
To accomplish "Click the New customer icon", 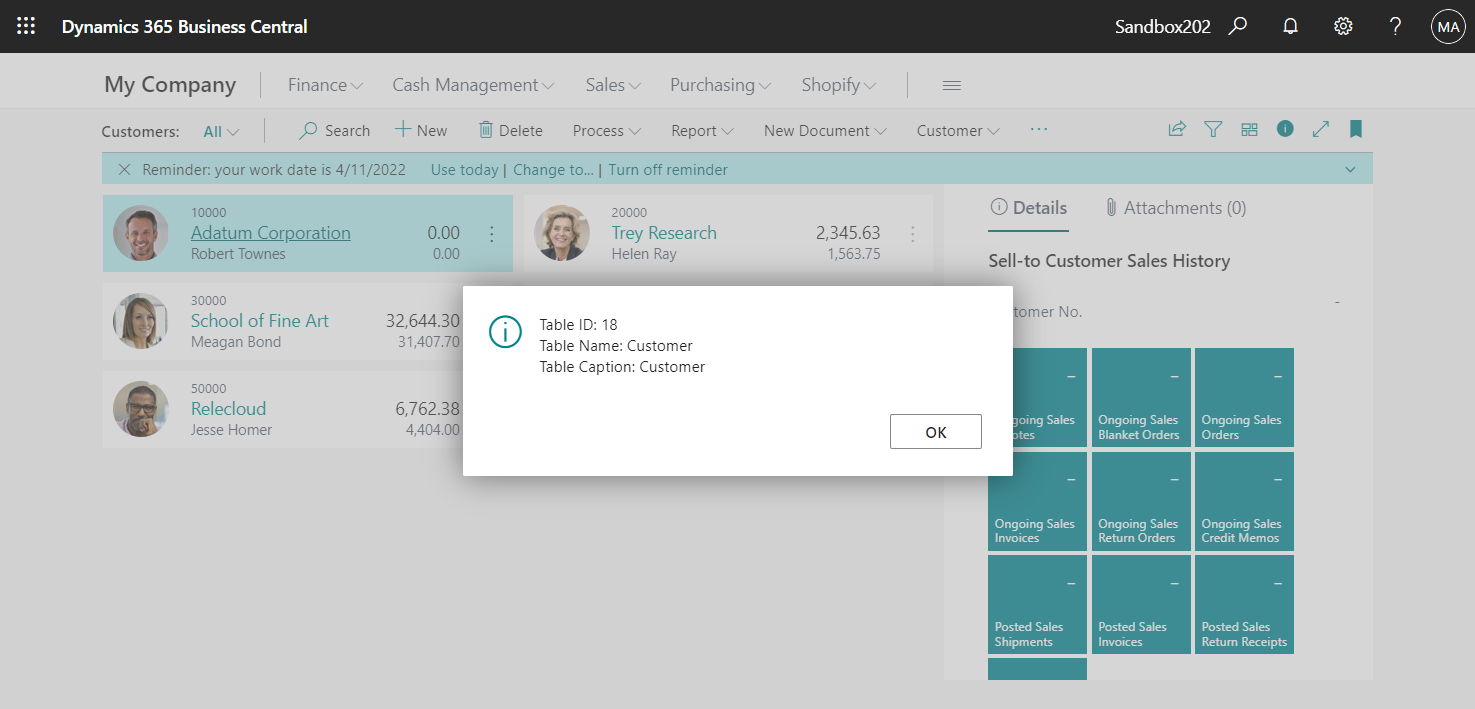I will coord(420,130).
